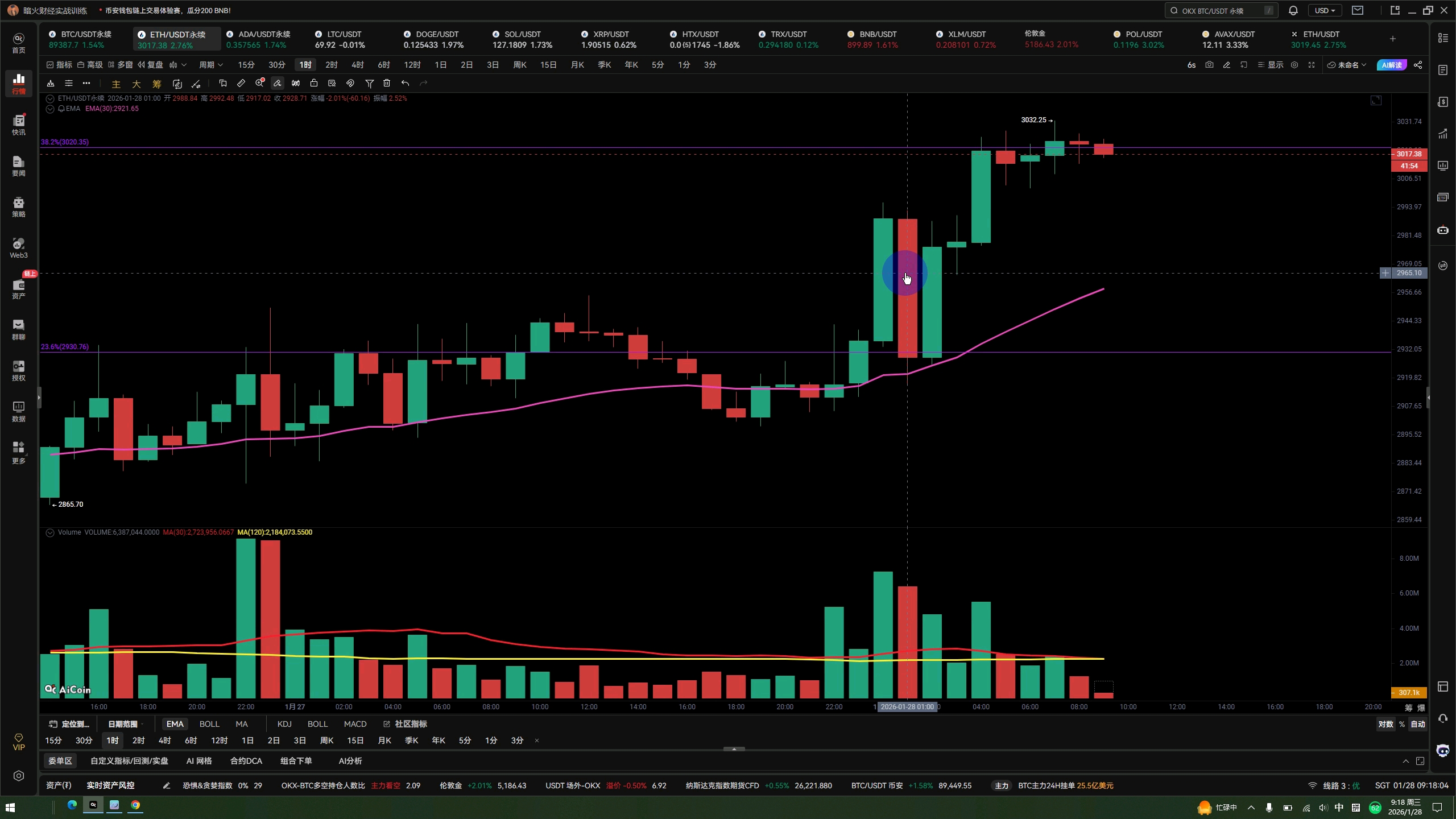Click the filter funnel icon in toolbar

pos(369,84)
